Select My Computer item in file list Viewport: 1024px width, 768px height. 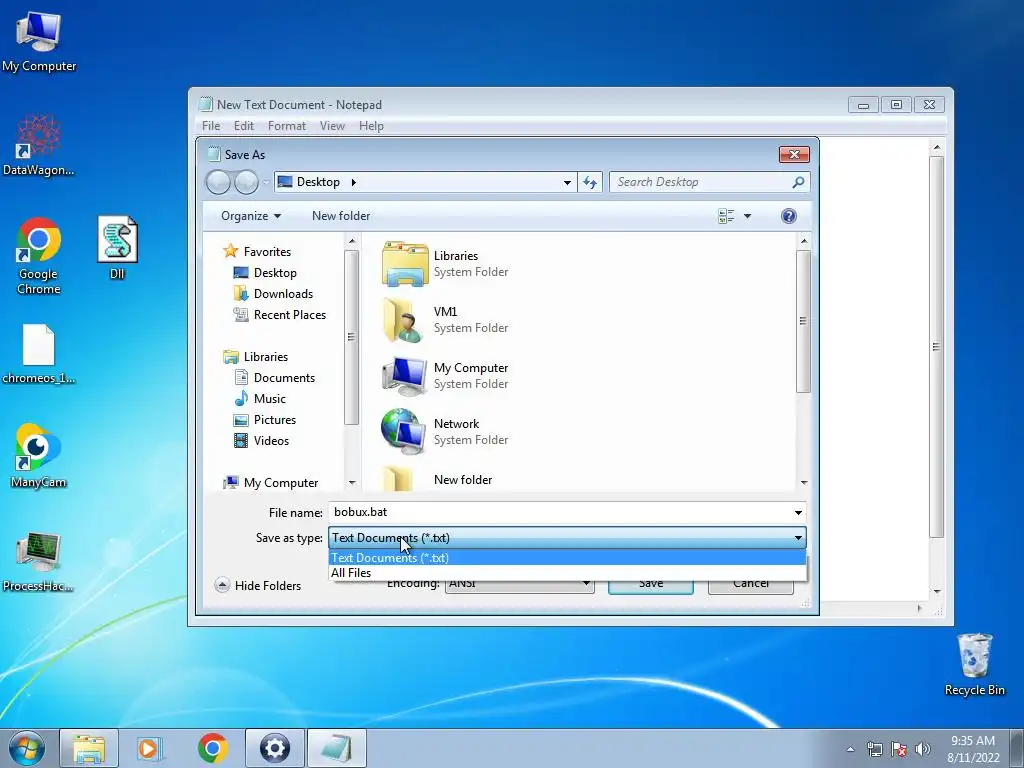[445, 376]
